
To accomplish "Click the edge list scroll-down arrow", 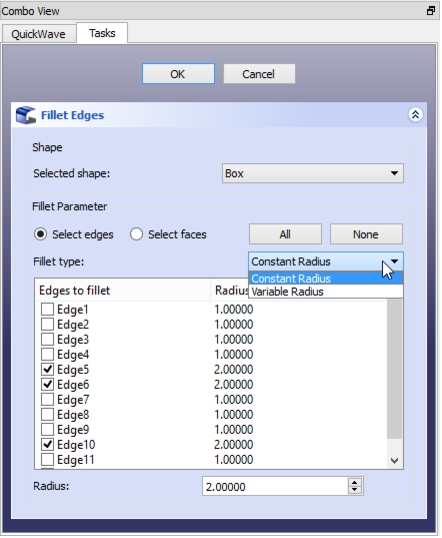I will (395, 461).
